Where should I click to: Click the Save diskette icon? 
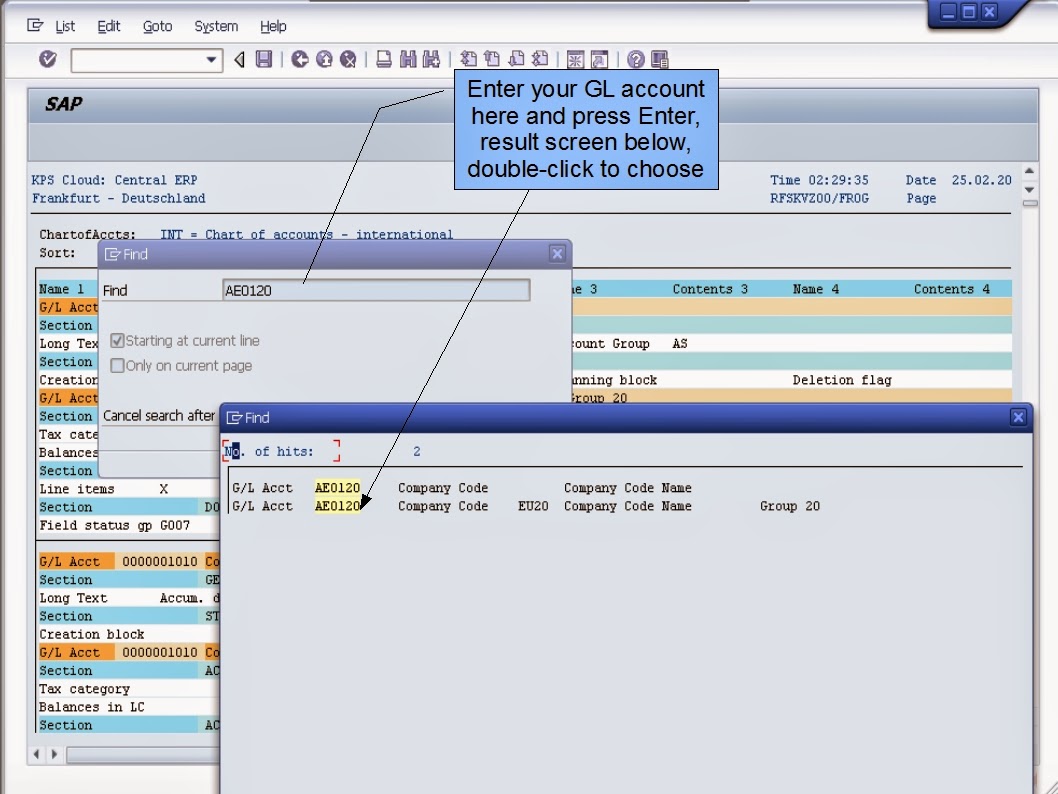click(264, 59)
